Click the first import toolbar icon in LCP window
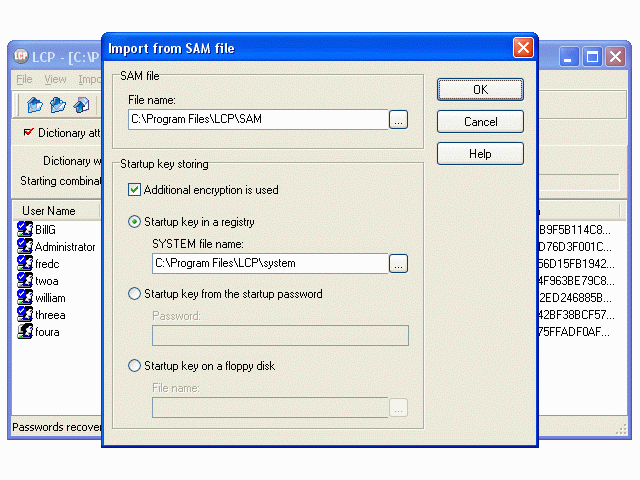This screenshot has height=480, width=640. click(x=35, y=105)
